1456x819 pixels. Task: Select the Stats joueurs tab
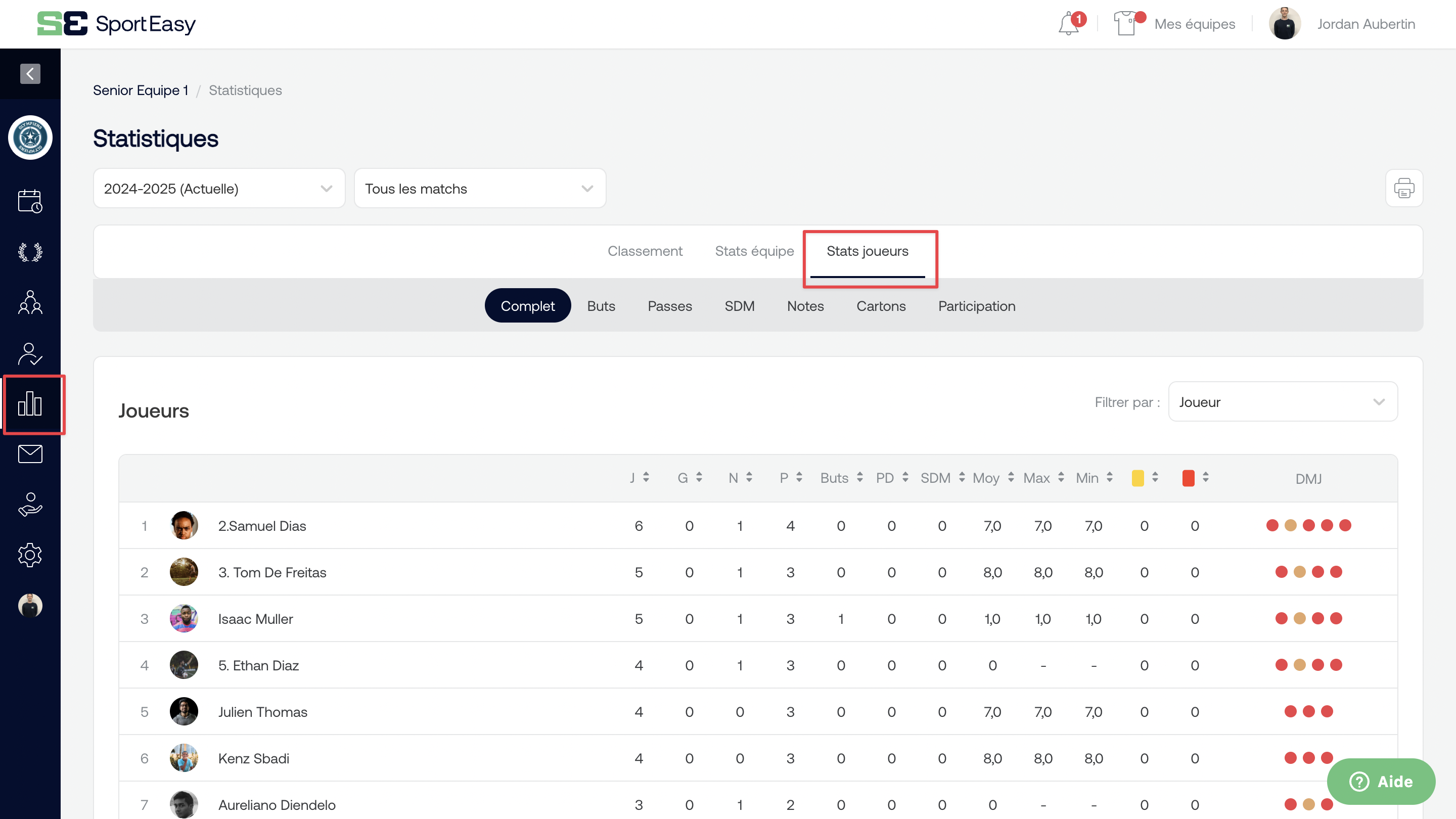tap(868, 251)
